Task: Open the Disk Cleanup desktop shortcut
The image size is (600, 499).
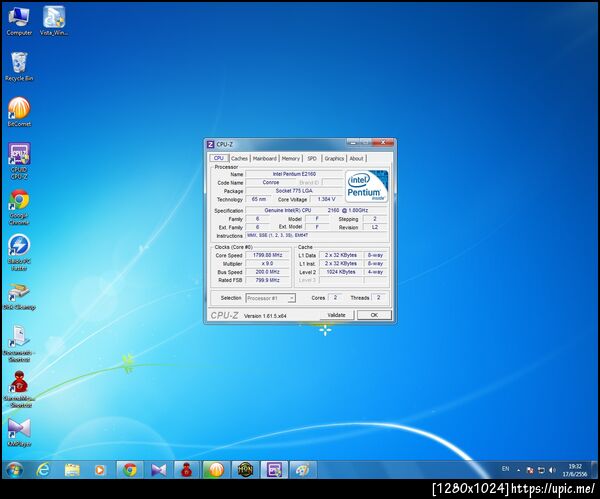Action: point(19,297)
